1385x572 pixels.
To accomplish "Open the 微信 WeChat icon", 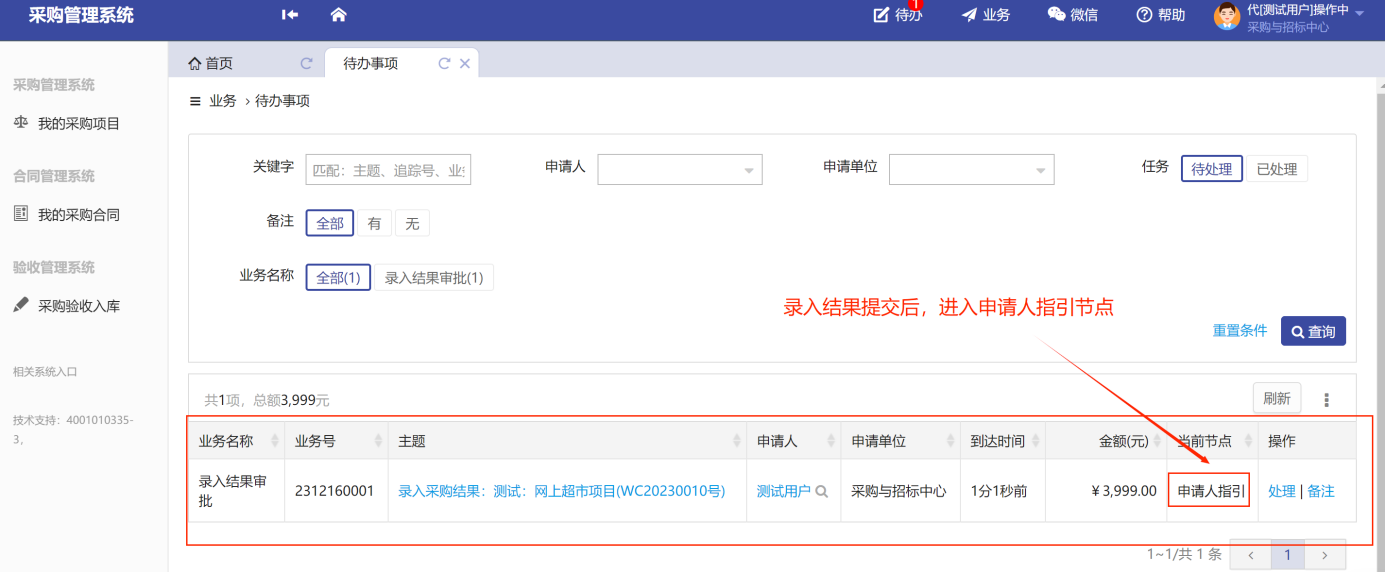I will 1056,15.
